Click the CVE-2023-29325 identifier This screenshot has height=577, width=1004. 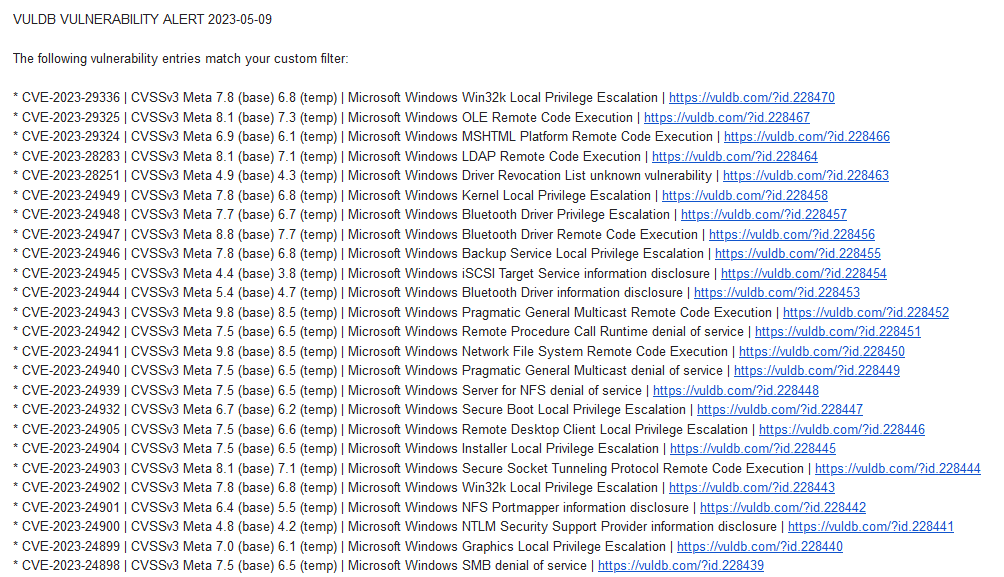[70, 117]
